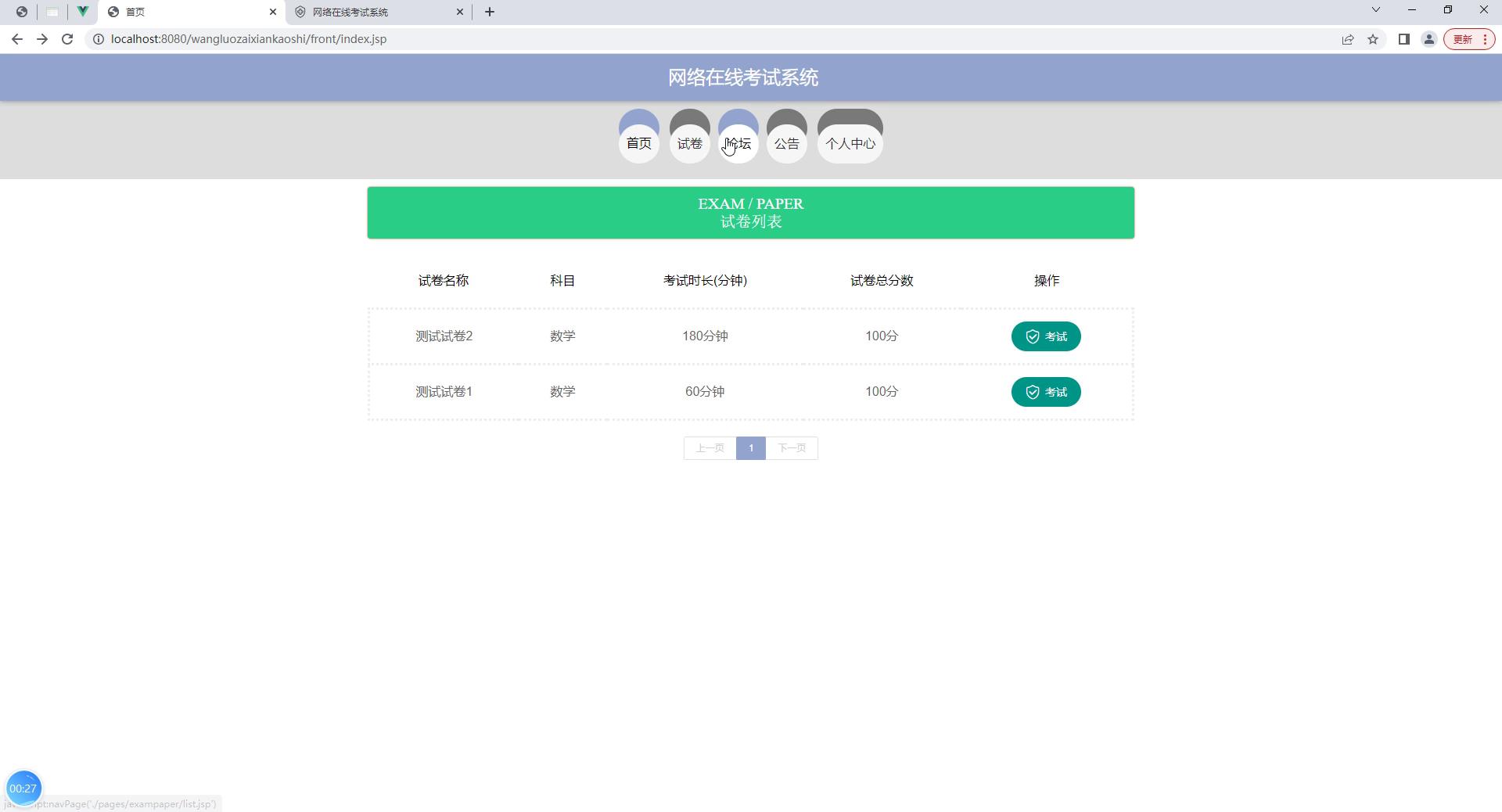
Task: Click the 试卷列表 banner heading
Action: (x=751, y=222)
